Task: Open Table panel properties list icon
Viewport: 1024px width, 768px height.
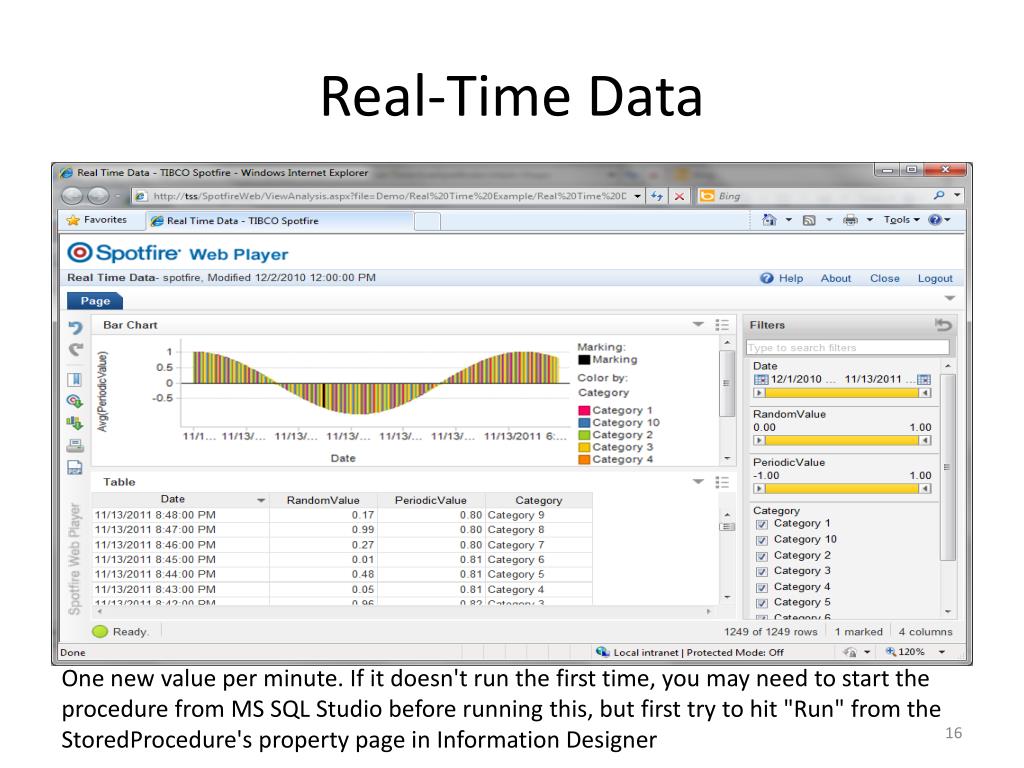Action: 722,482
